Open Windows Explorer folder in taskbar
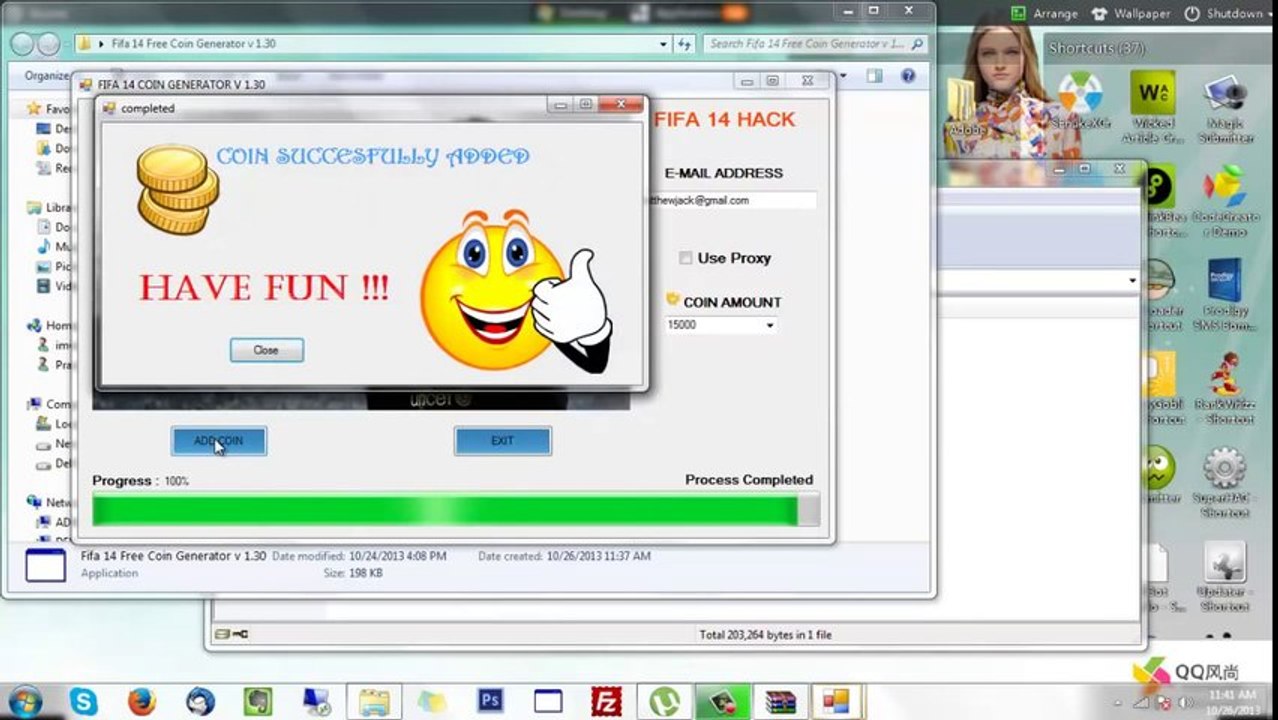Viewport: 1278px width, 720px height. coord(374,702)
